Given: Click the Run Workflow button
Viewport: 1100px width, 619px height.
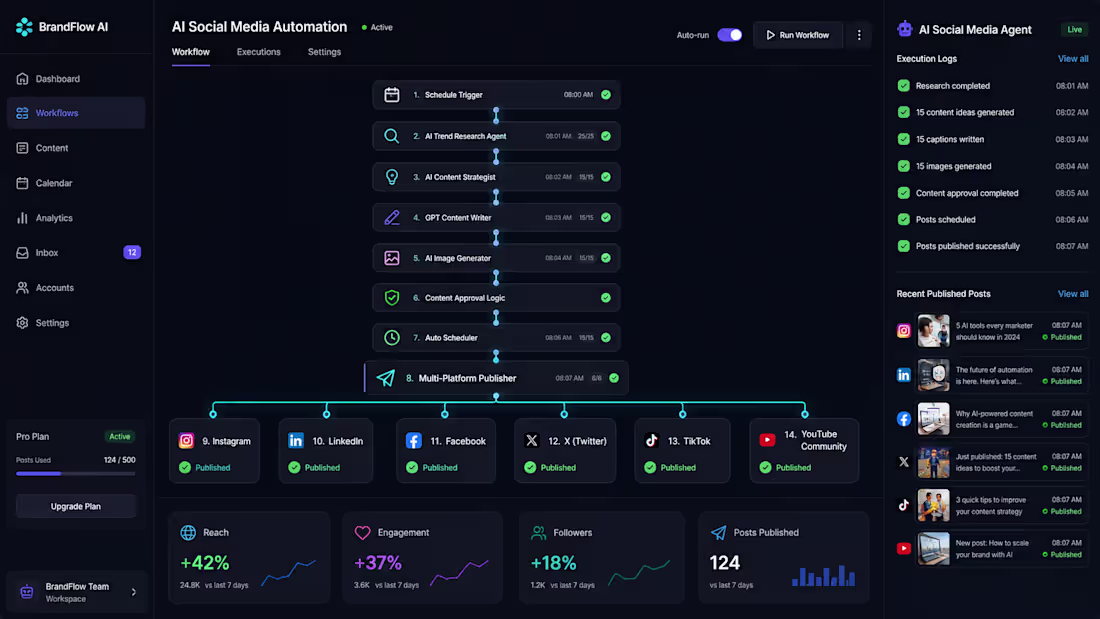Looking at the screenshot, I should click(798, 35).
